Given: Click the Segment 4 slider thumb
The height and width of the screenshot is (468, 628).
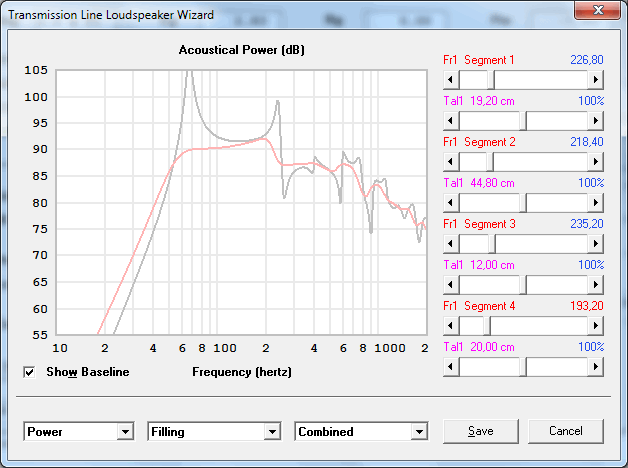Looking at the screenshot, I should tap(487, 326).
